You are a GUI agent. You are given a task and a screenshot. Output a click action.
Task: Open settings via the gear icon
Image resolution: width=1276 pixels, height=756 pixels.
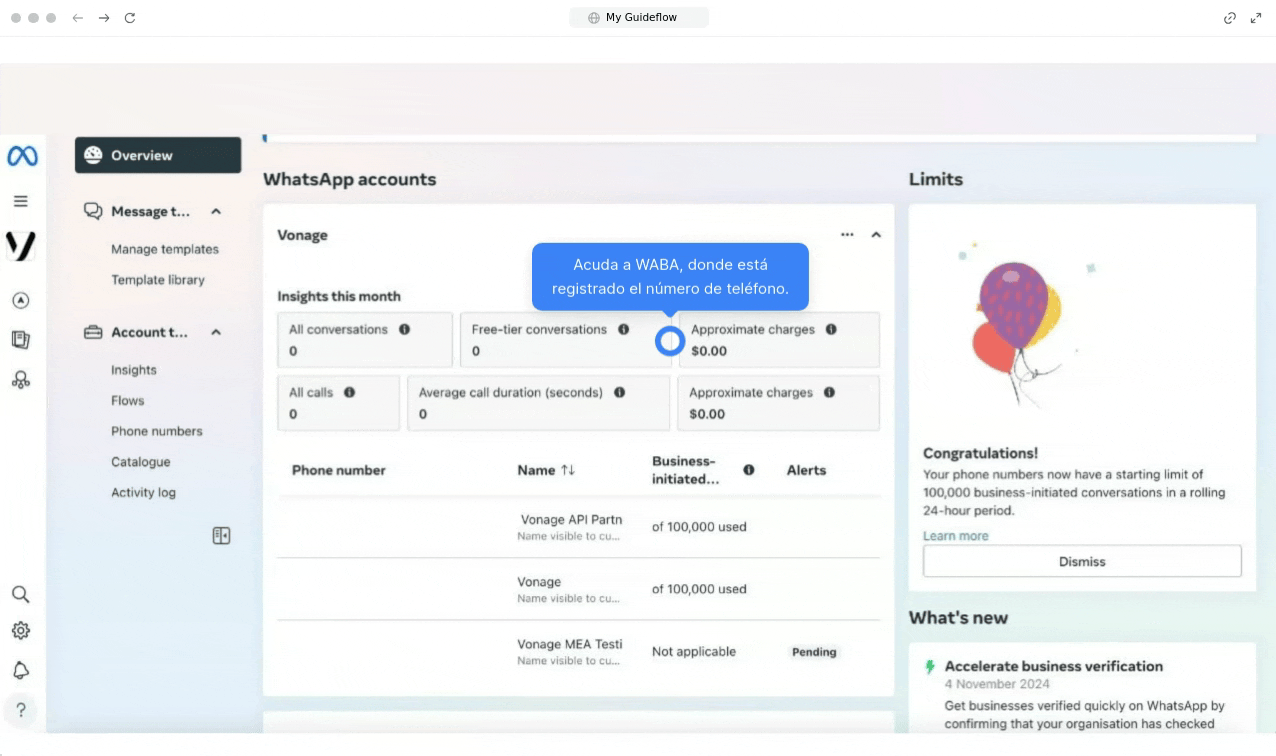pos(20,631)
